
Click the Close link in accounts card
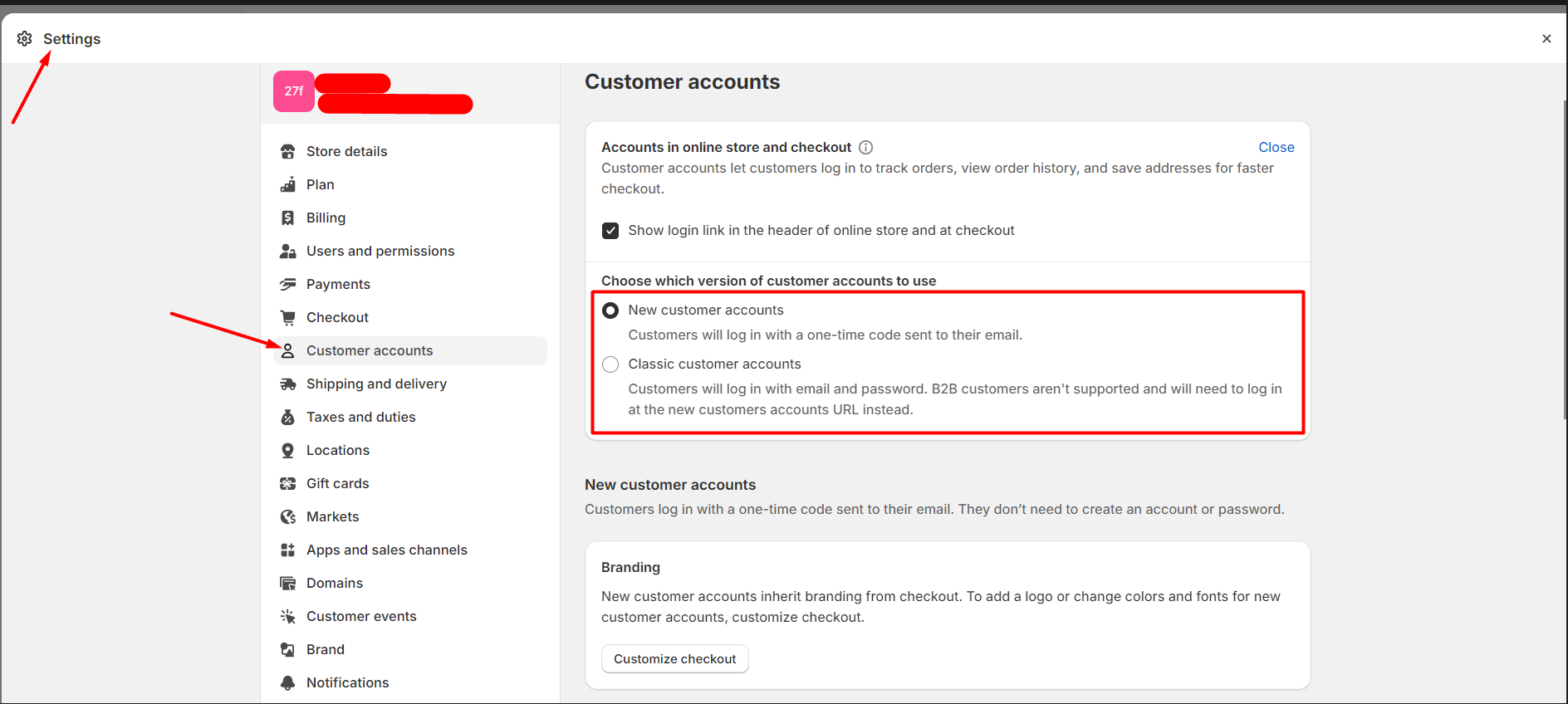[1276, 147]
